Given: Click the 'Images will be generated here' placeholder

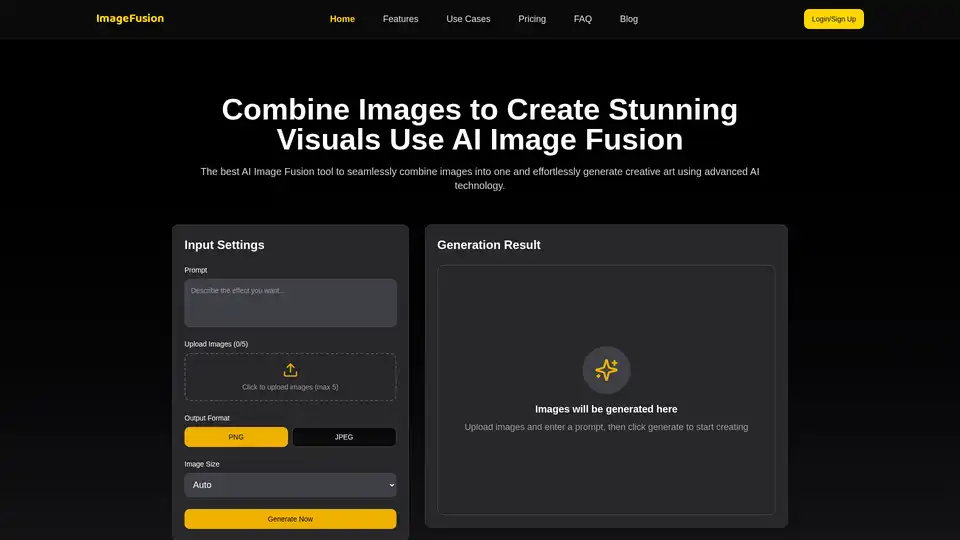Looking at the screenshot, I should tap(606, 409).
